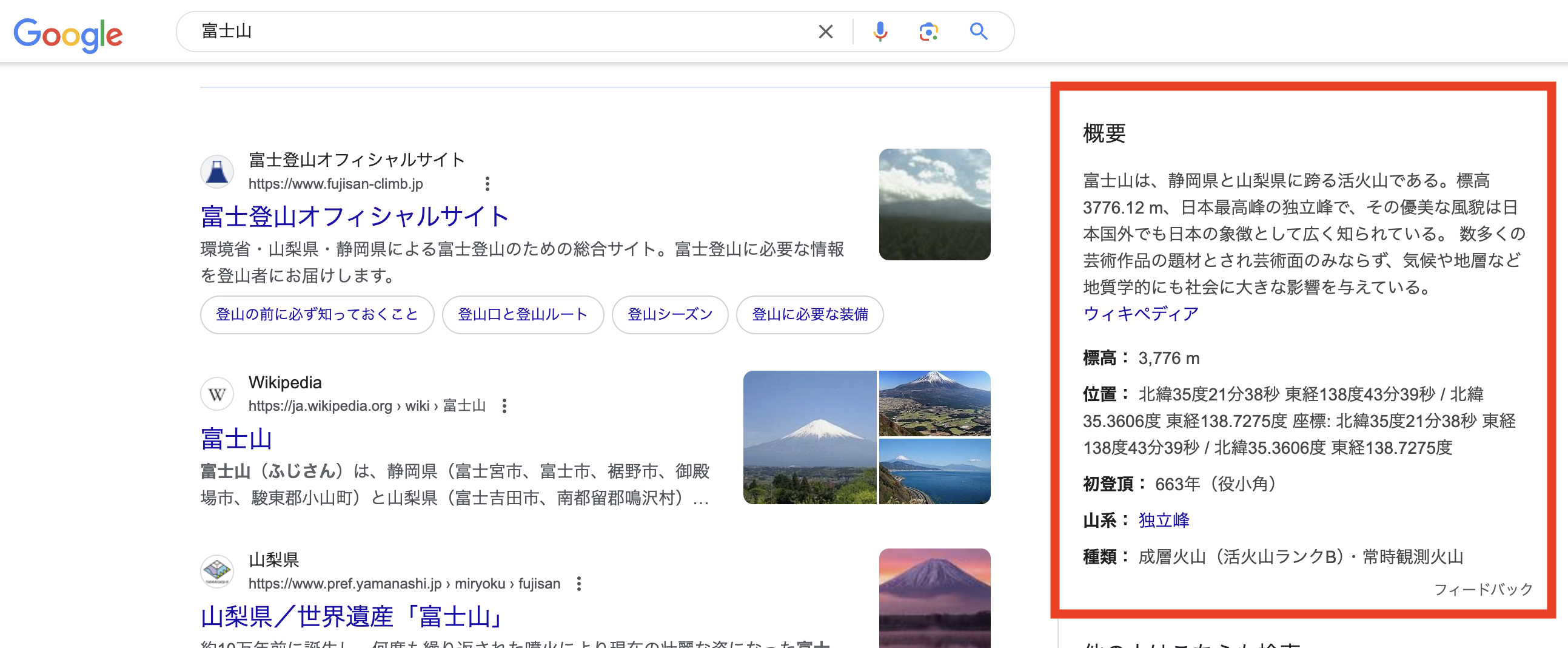The height and width of the screenshot is (648, 1568).
Task: Open options menu next to ja.wikipedia.org URL
Action: pyautogui.click(x=504, y=406)
